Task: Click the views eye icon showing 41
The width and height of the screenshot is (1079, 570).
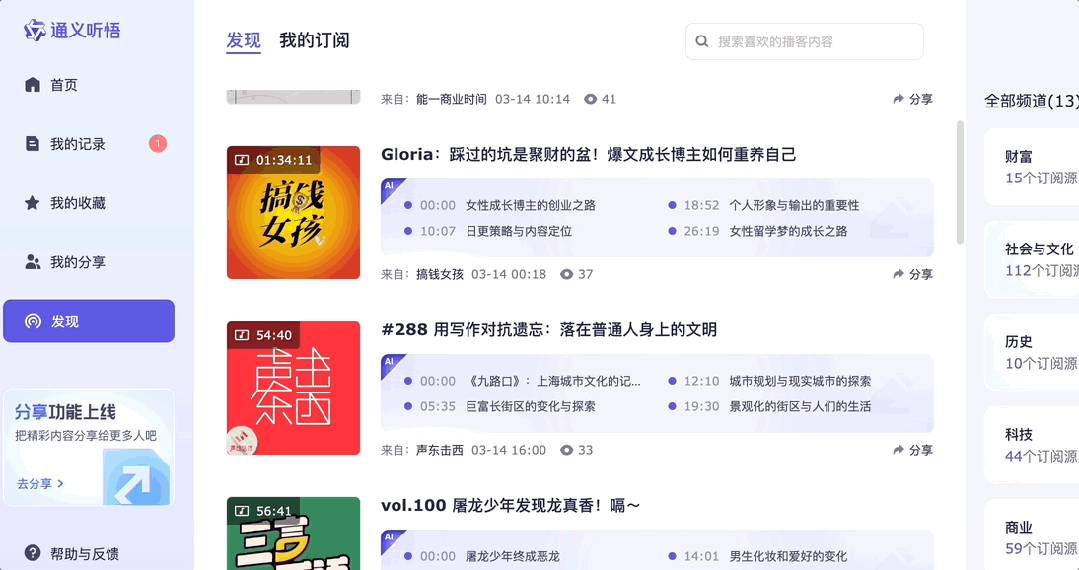Action: [590, 99]
